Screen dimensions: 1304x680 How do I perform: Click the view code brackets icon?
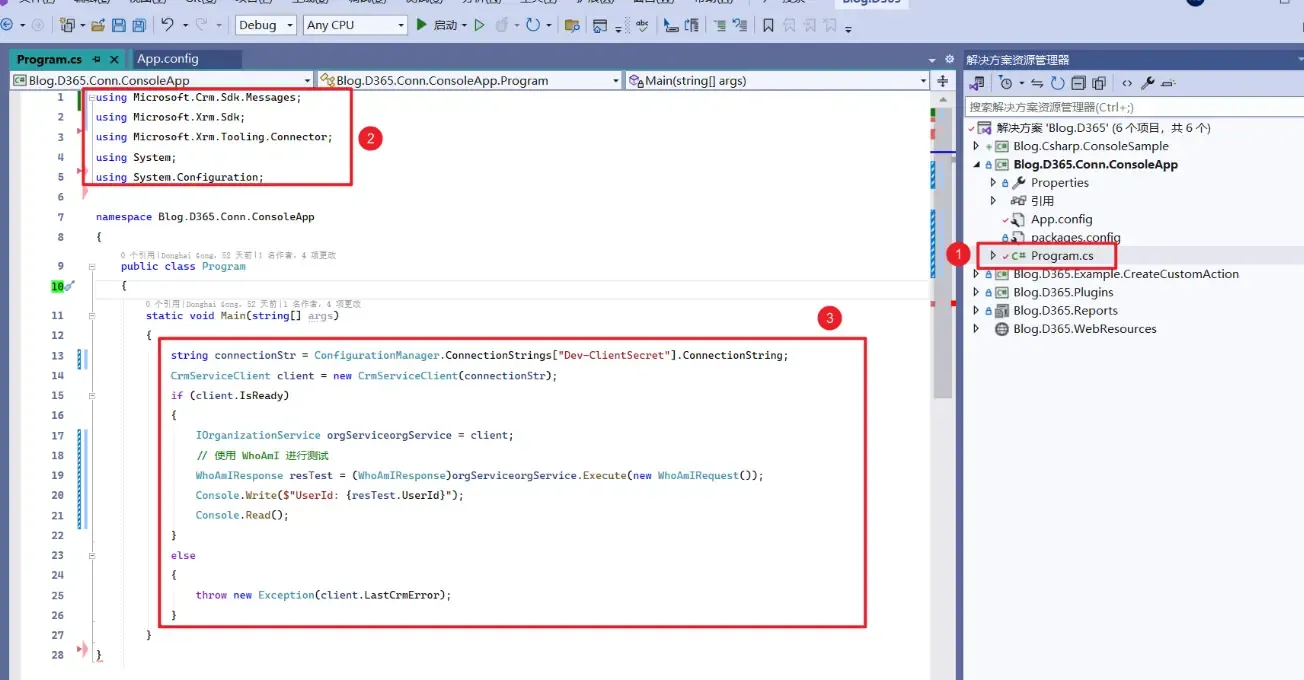[1127, 83]
